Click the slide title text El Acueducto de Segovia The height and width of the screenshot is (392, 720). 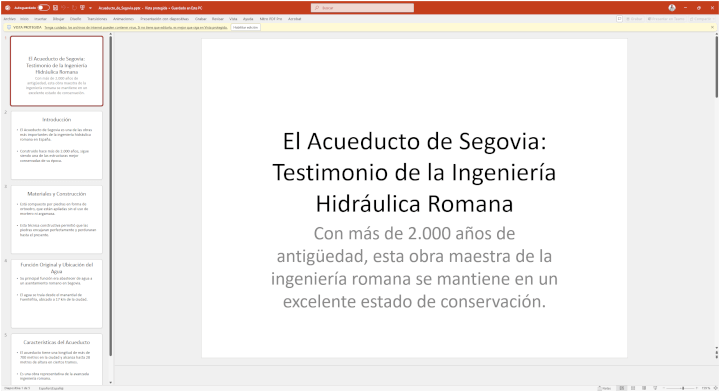[x=414, y=172]
